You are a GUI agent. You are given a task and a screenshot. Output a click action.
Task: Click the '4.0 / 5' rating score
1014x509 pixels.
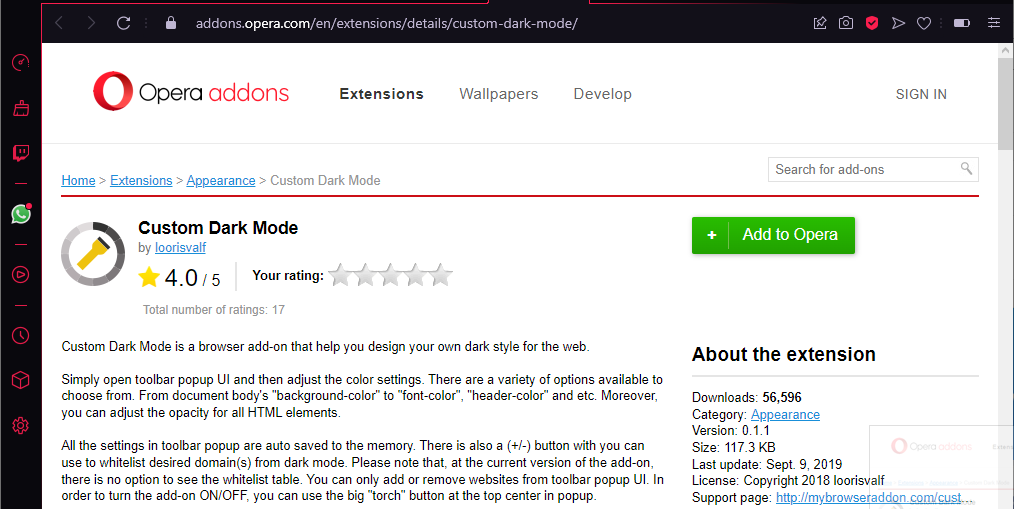click(192, 278)
